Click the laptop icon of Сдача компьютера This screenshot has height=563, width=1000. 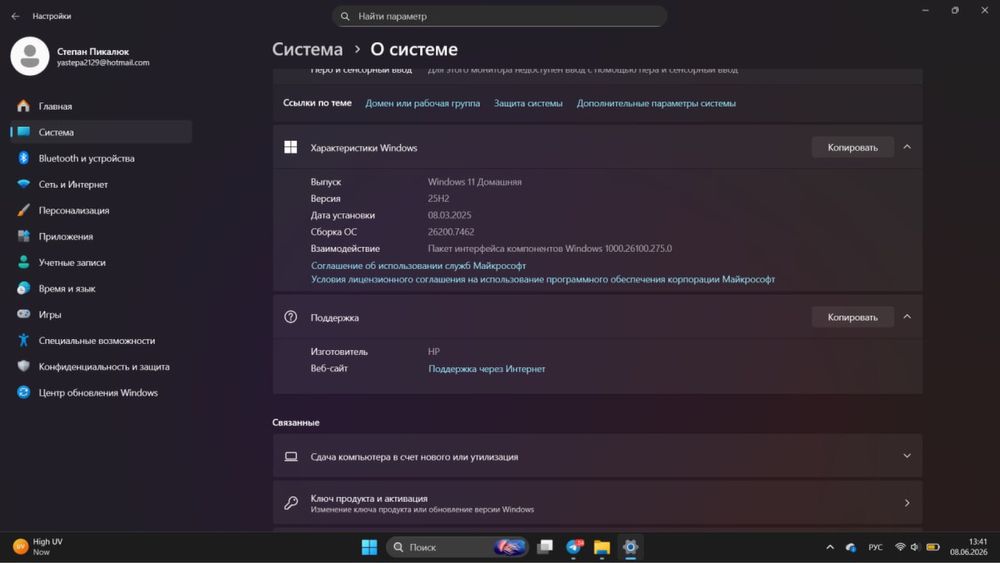click(x=291, y=457)
